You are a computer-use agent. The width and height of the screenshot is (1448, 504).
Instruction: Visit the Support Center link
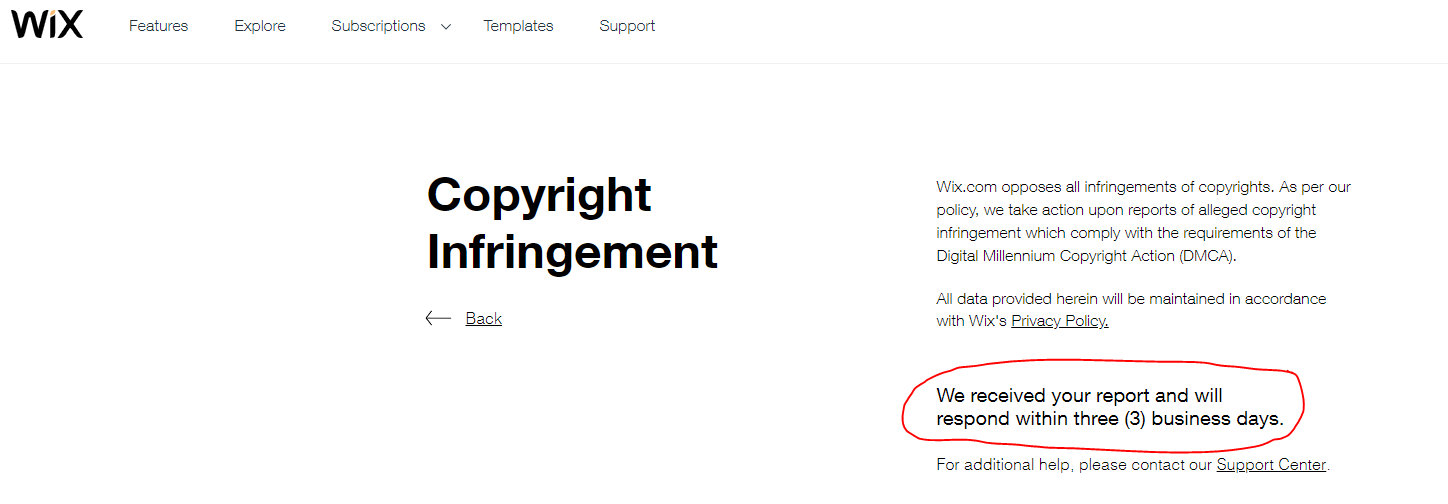point(1271,465)
